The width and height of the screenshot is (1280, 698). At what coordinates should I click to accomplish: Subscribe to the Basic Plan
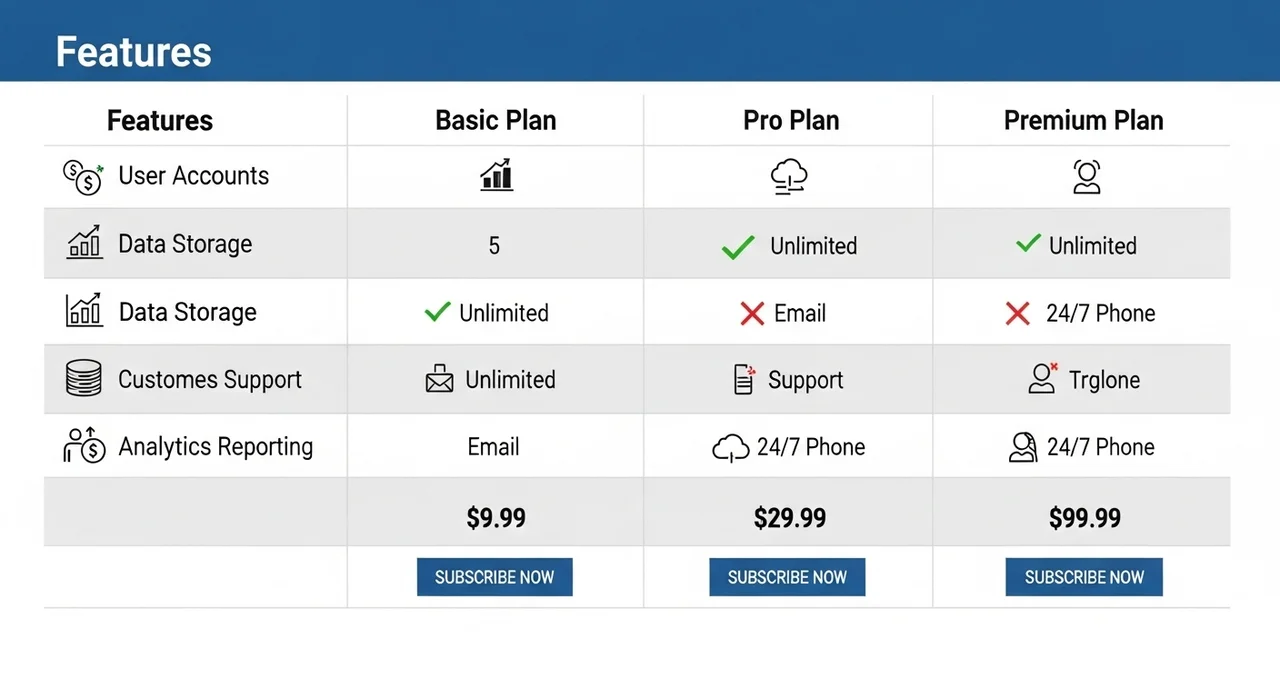pos(494,577)
